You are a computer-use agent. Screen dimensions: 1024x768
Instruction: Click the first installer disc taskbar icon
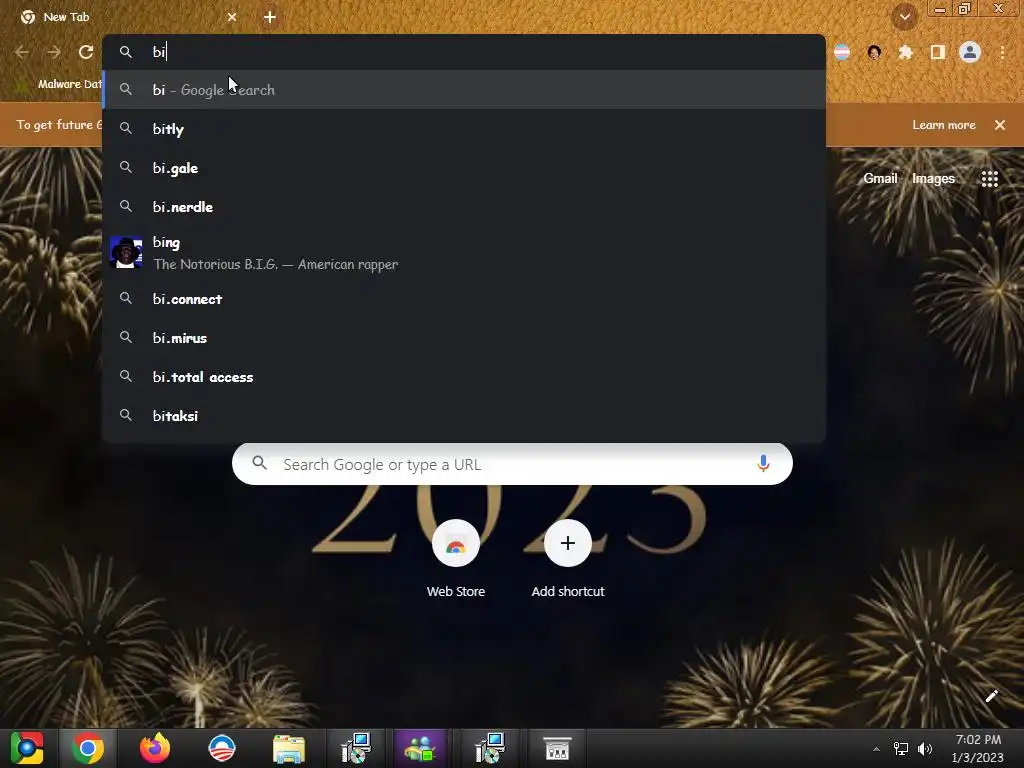click(356, 748)
